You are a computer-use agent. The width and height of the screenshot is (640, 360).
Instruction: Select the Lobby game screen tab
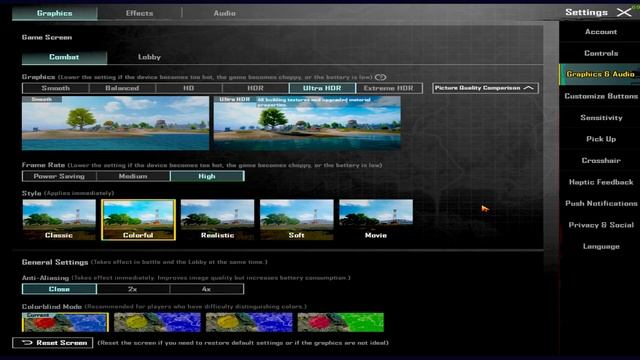[149, 57]
